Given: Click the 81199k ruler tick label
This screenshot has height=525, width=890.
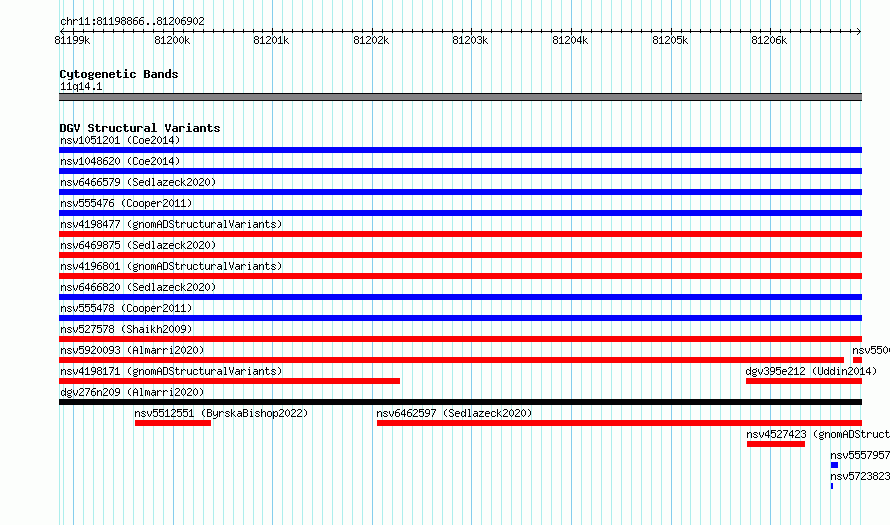Looking at the screenshot, I should 72,40.
